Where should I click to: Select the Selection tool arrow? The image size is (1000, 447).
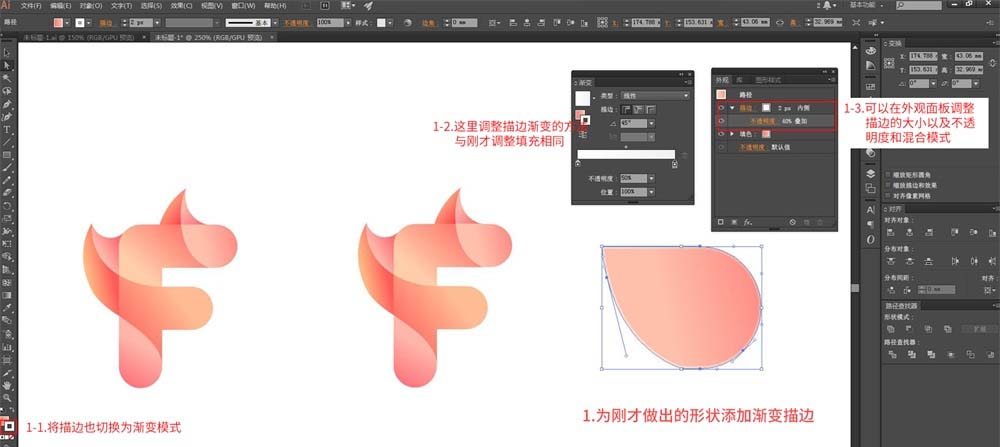point(7,52)
